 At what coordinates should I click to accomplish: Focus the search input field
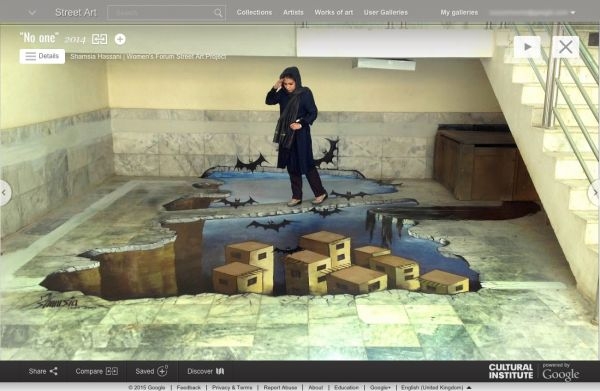click(161, 13)
